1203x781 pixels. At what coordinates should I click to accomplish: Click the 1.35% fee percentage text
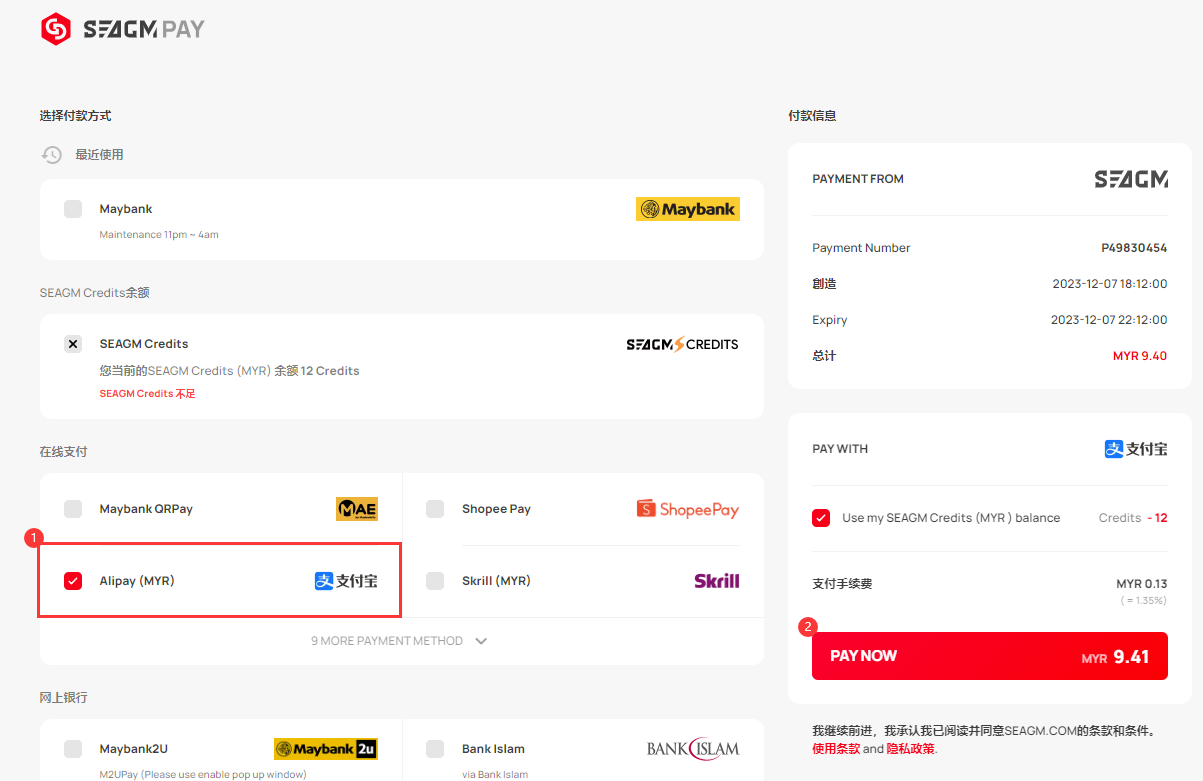(1144, 601)
